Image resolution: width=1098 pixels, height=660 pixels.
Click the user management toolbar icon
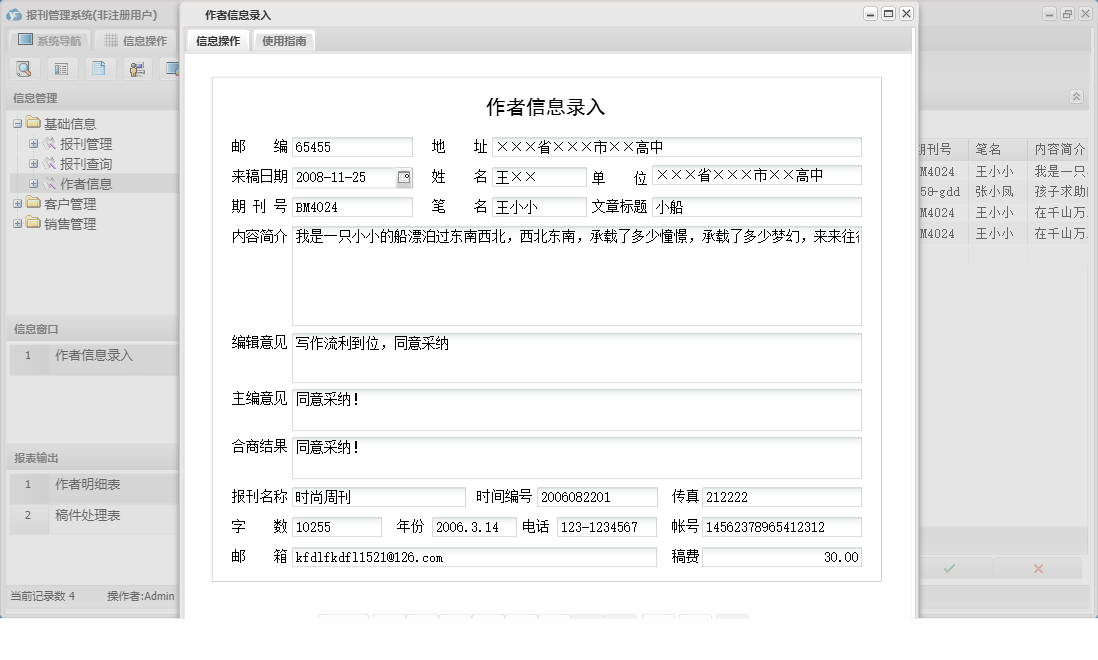(136, 68)
